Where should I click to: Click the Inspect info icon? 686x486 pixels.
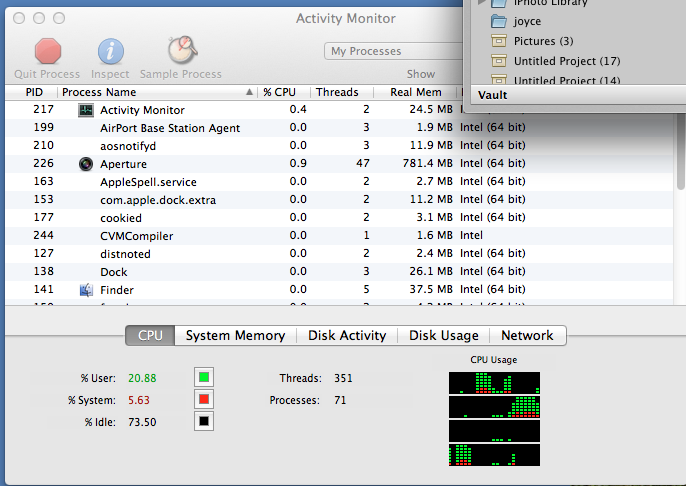pyautogui.click(x=110, y=52)
